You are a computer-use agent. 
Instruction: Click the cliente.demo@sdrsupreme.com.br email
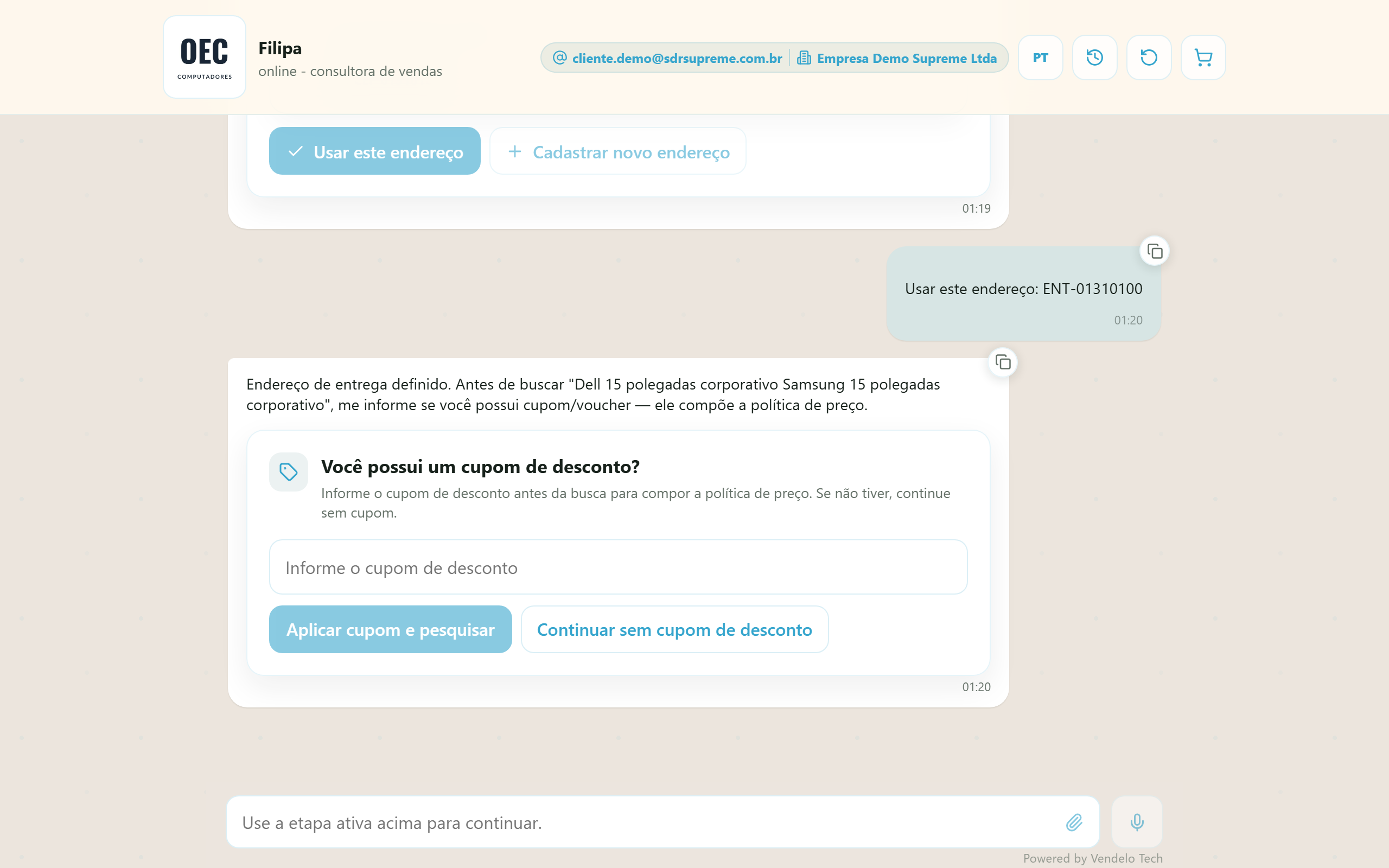point(677,58)
